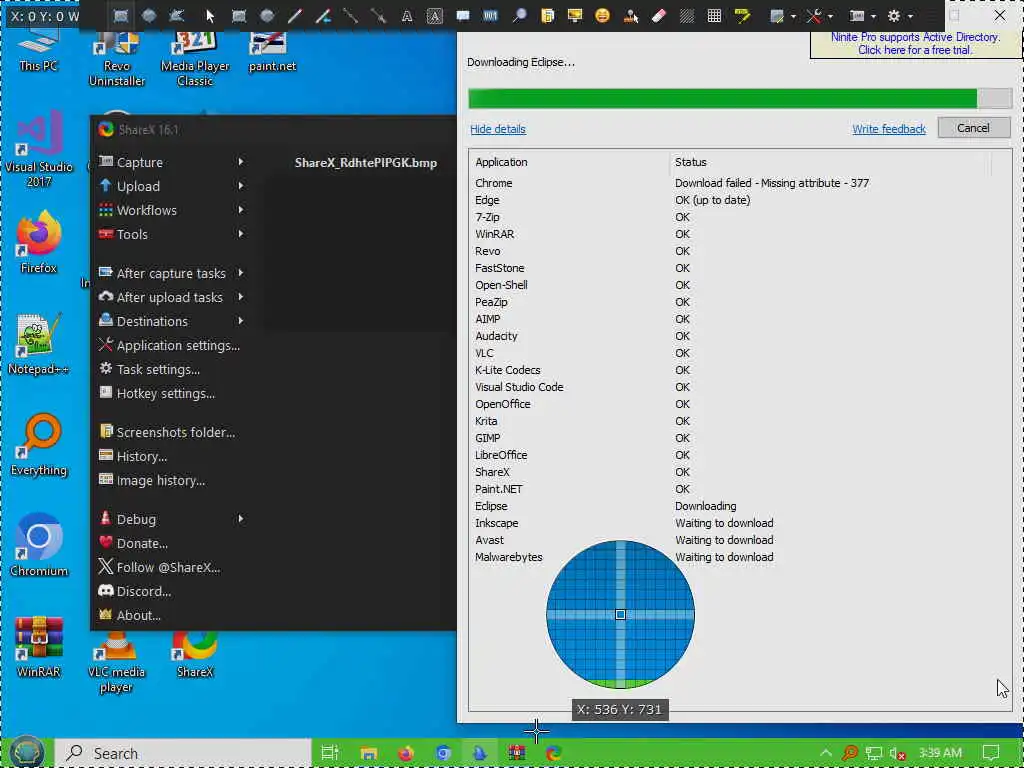Select the Magnify tool in toolbar
This screenshot has width=1024, height=768.
pyautogui.click(x=519, y=16)
